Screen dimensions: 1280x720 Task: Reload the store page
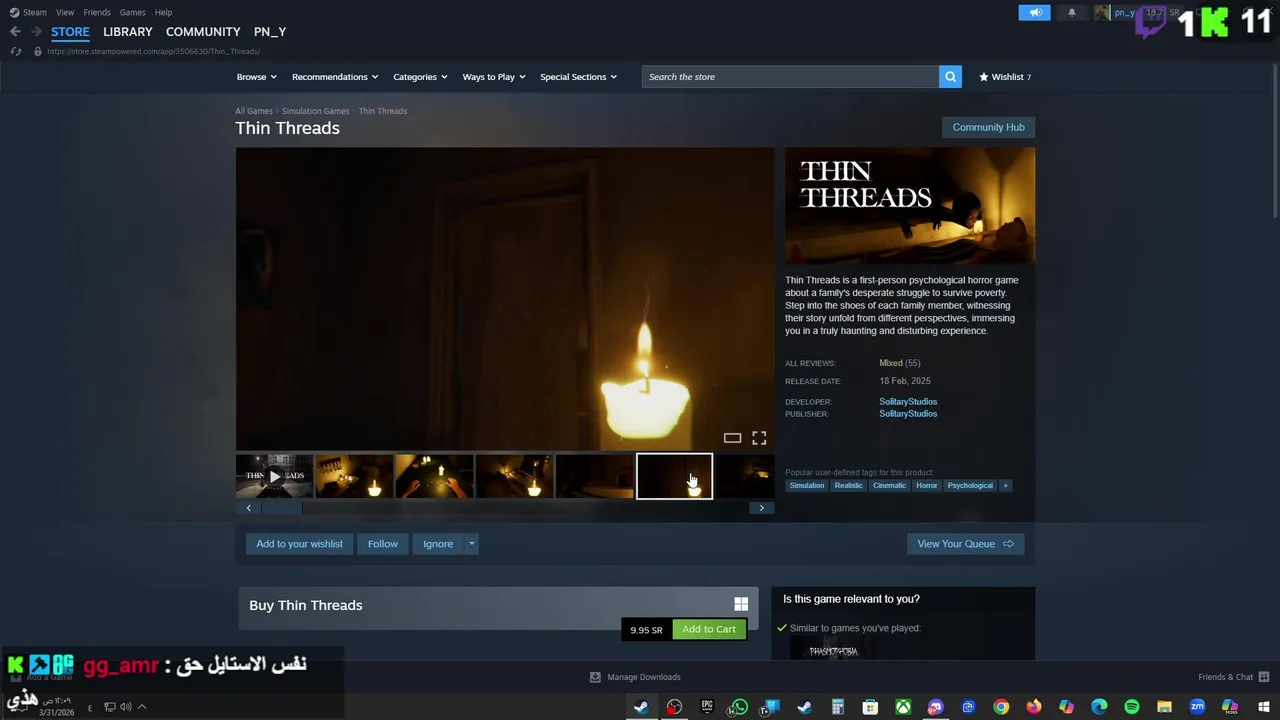tap(15, 51)
